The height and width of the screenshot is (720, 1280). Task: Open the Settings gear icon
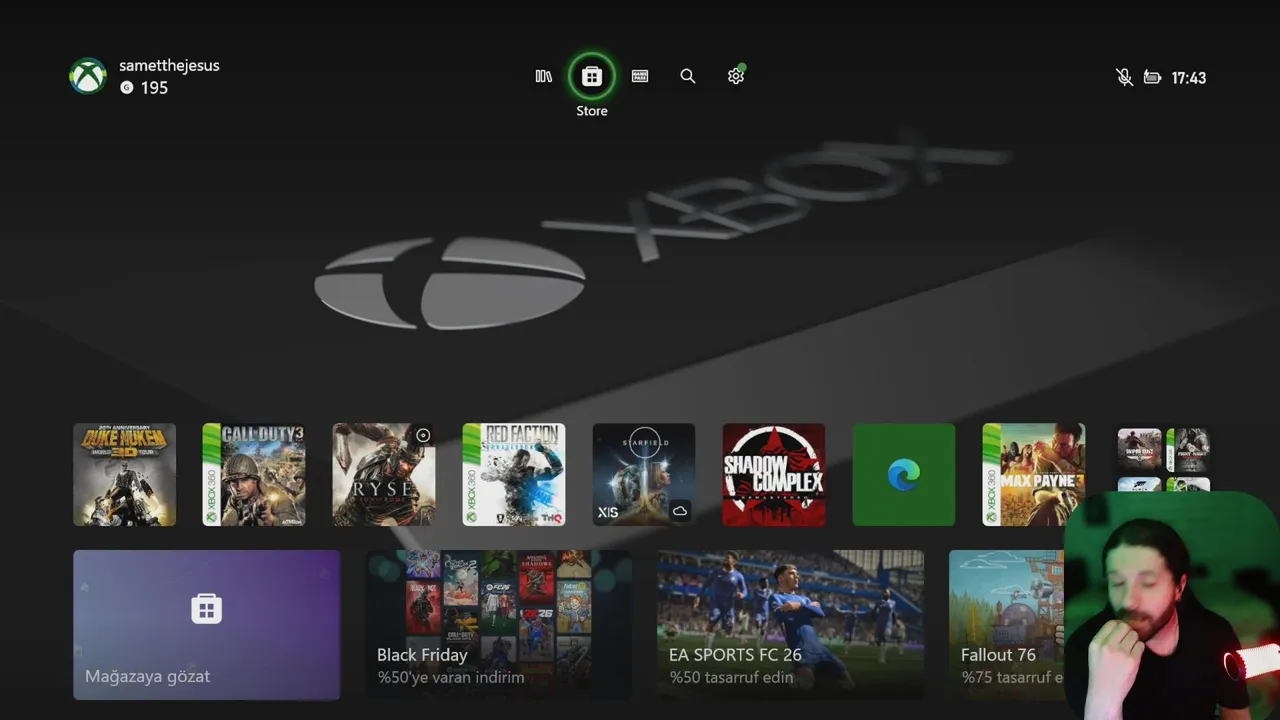pos(736,76)
